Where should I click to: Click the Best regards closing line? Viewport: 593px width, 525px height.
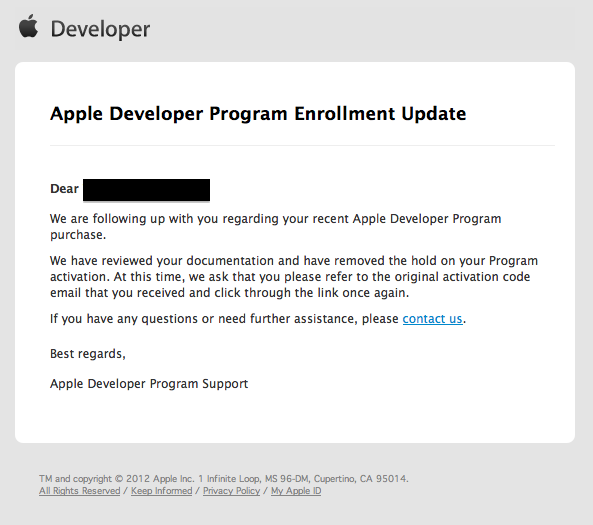click(x=88, y=354)
